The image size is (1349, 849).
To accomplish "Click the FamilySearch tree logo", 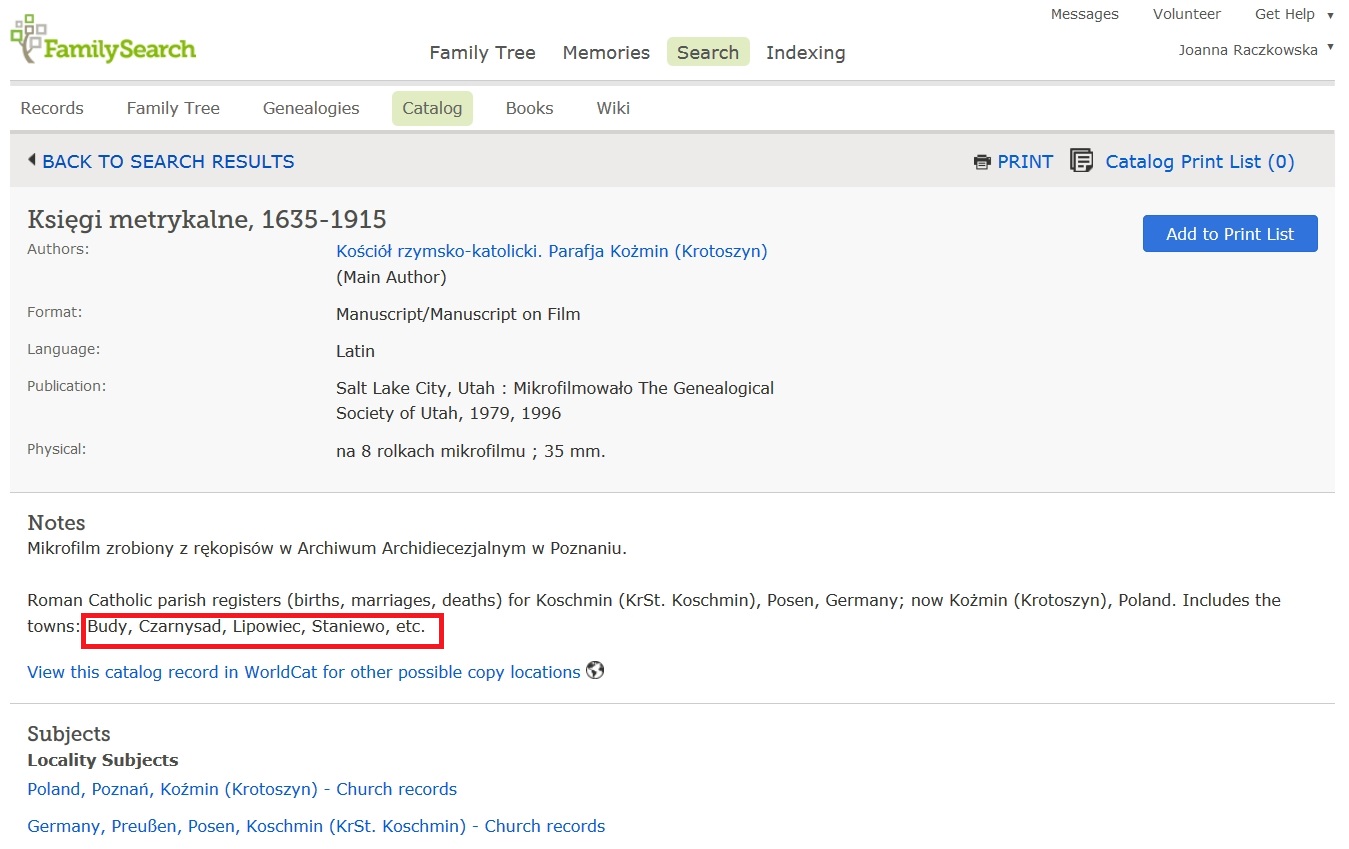I will [28, 38].
